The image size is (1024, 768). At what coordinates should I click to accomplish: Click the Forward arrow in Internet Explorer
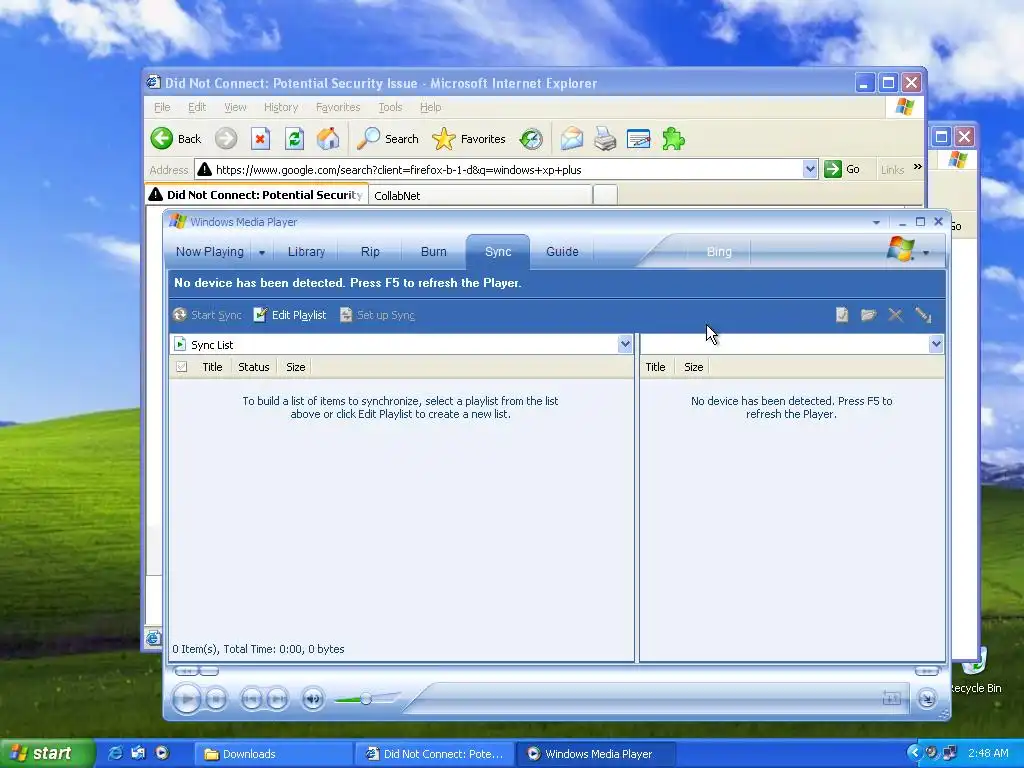226,138
